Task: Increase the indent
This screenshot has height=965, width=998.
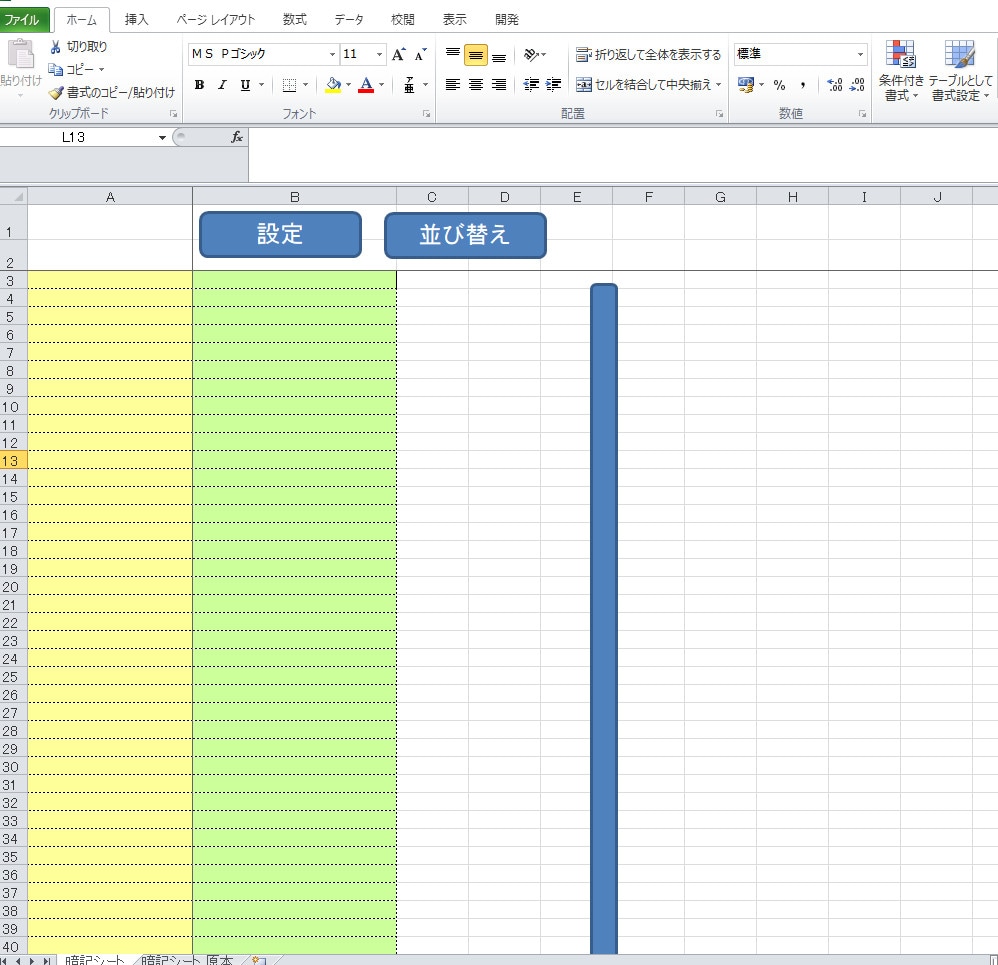Action: 554,85
